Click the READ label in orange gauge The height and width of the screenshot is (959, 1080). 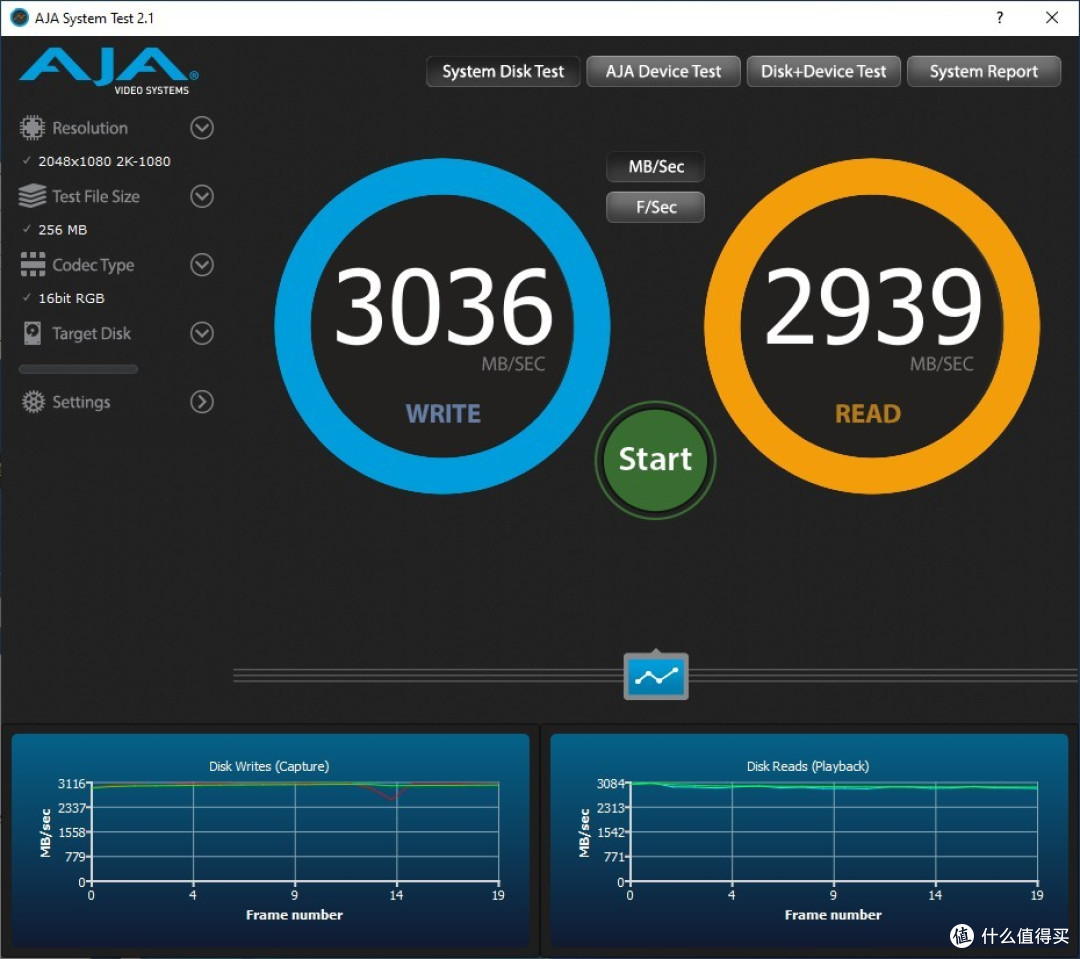click(868, 414)
